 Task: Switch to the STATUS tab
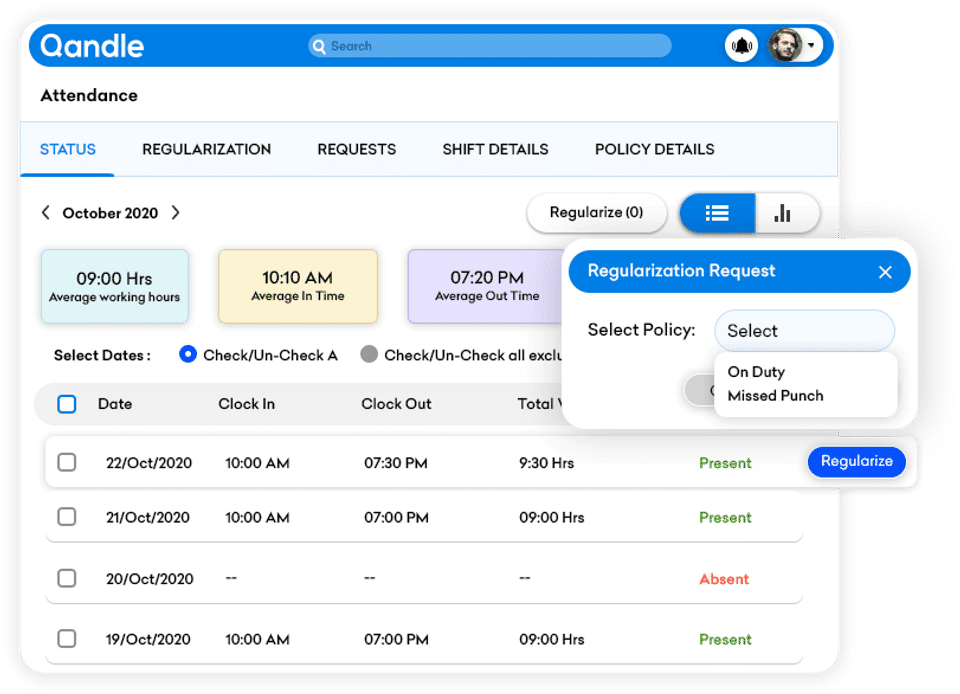(68, 149)
